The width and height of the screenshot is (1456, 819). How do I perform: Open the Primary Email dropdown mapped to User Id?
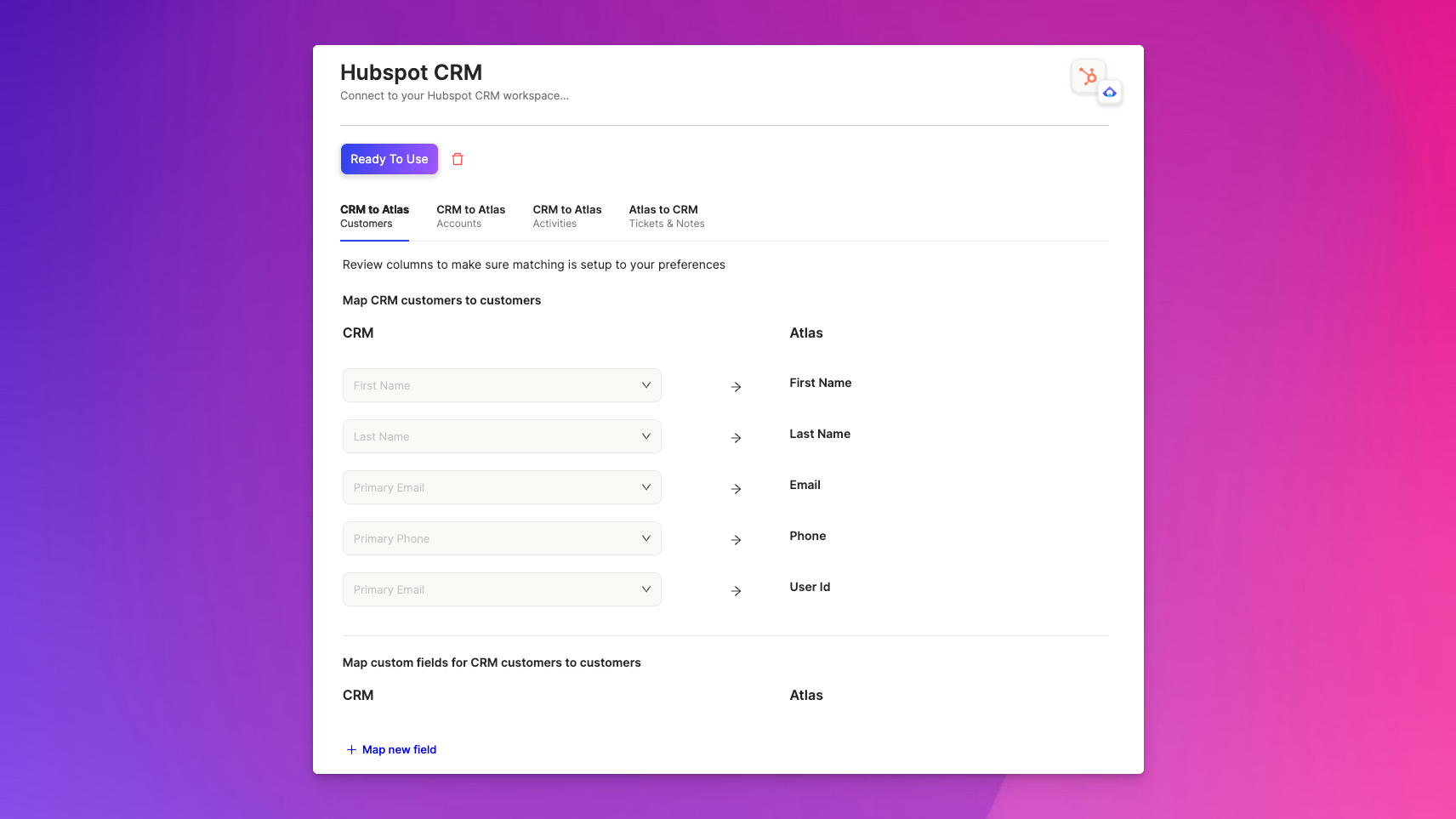tap(502, 589)
